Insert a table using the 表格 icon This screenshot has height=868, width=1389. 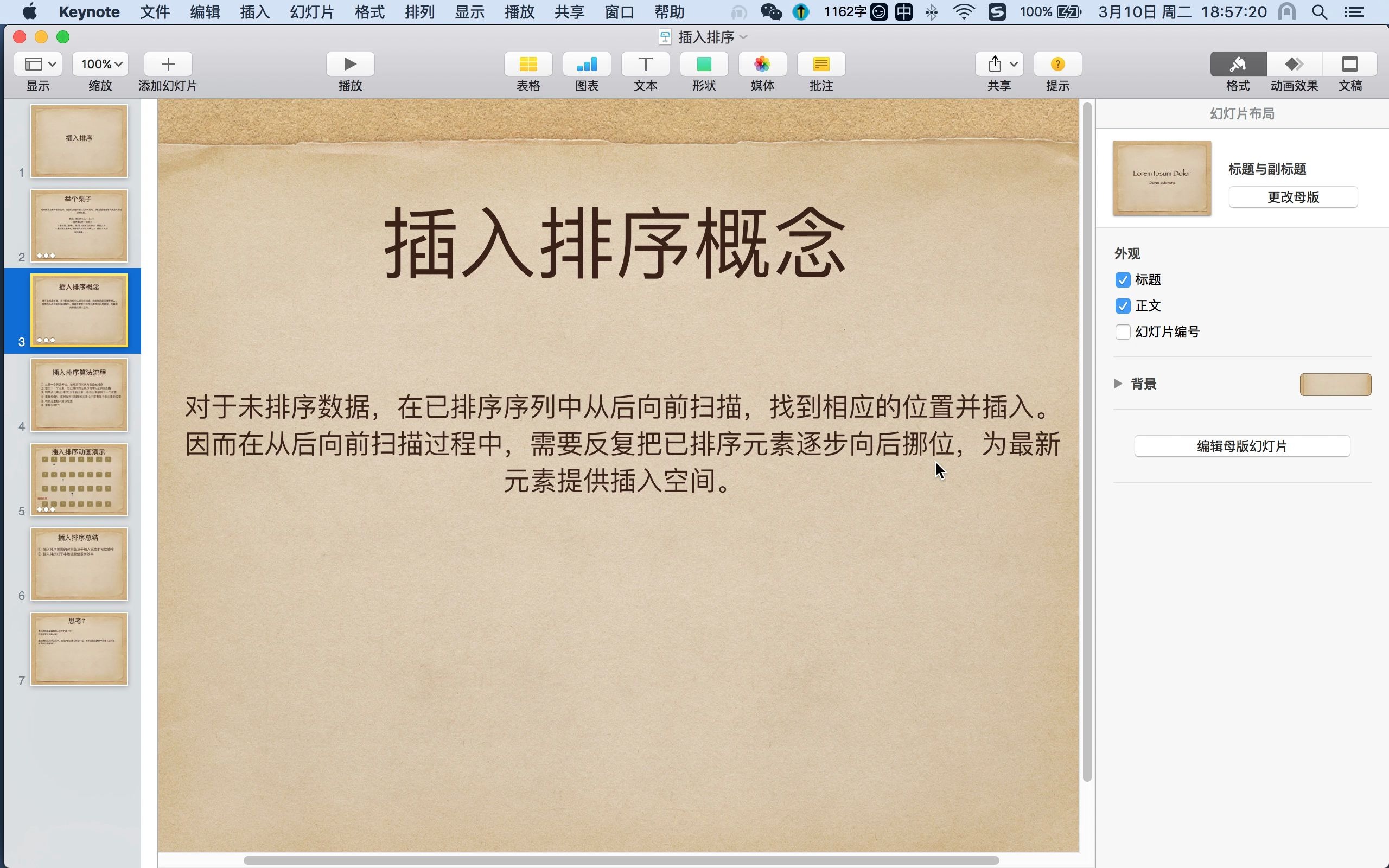tap(526, 65)
